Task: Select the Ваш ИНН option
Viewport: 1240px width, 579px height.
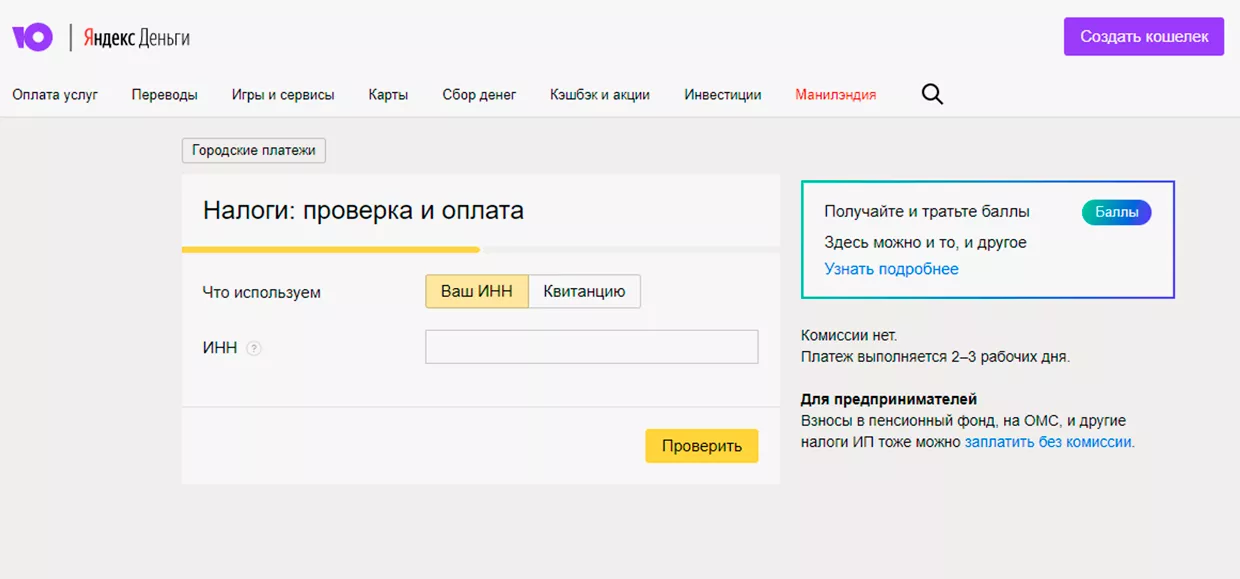Action: 476,292
